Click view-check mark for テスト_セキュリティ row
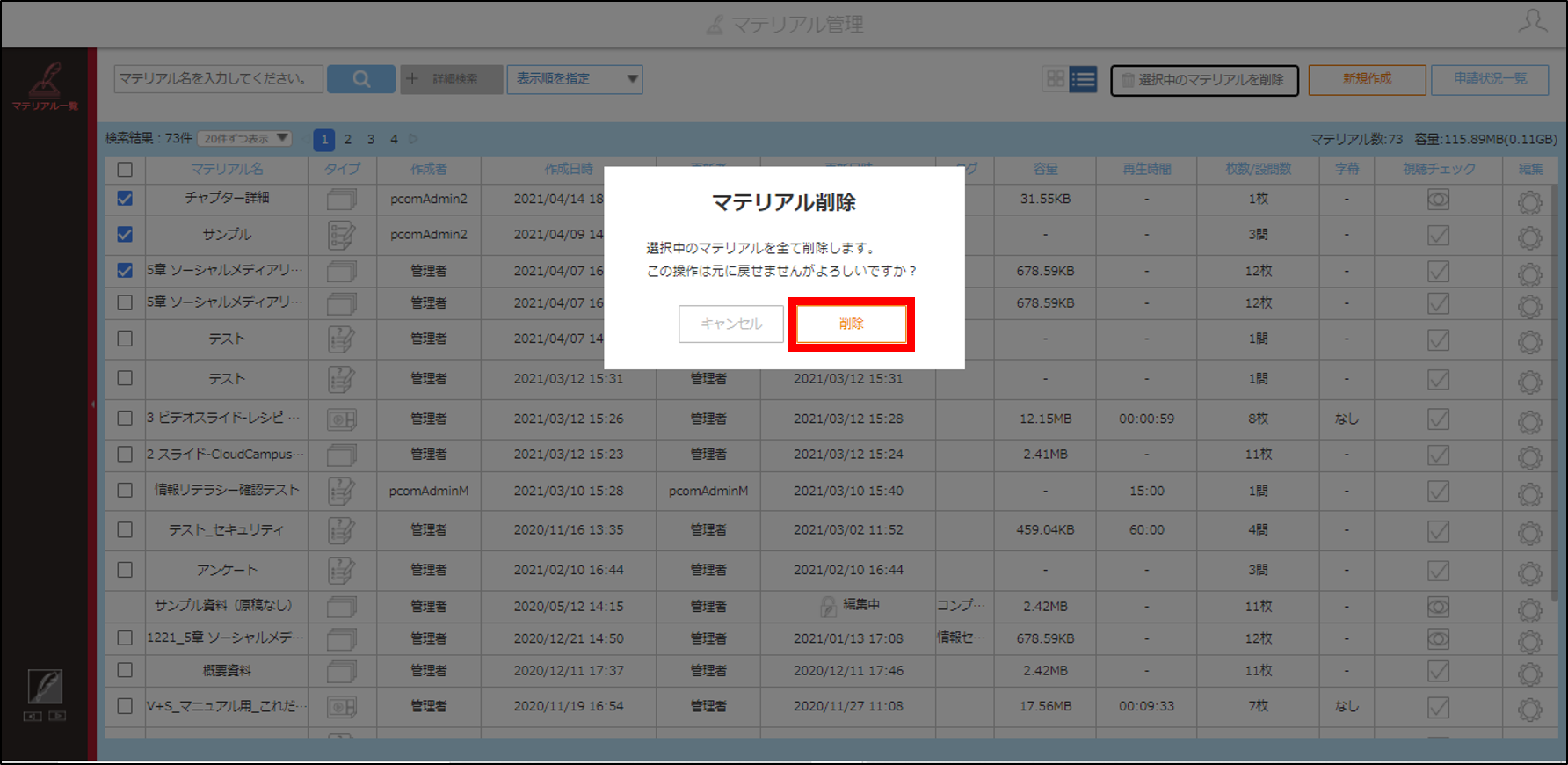 1438,531
